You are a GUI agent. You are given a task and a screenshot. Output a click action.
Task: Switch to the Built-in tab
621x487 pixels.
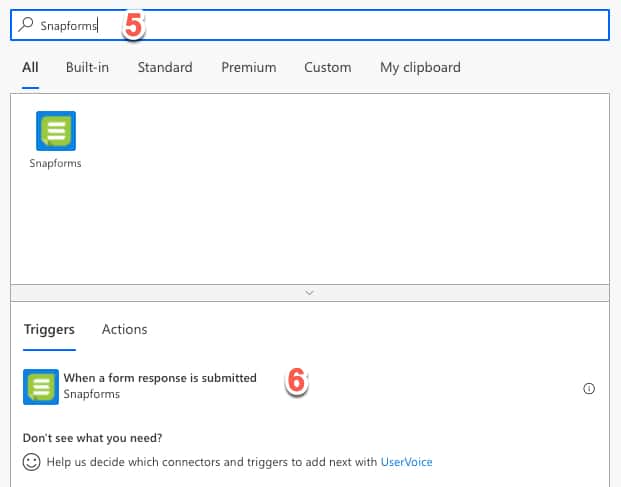87,67
